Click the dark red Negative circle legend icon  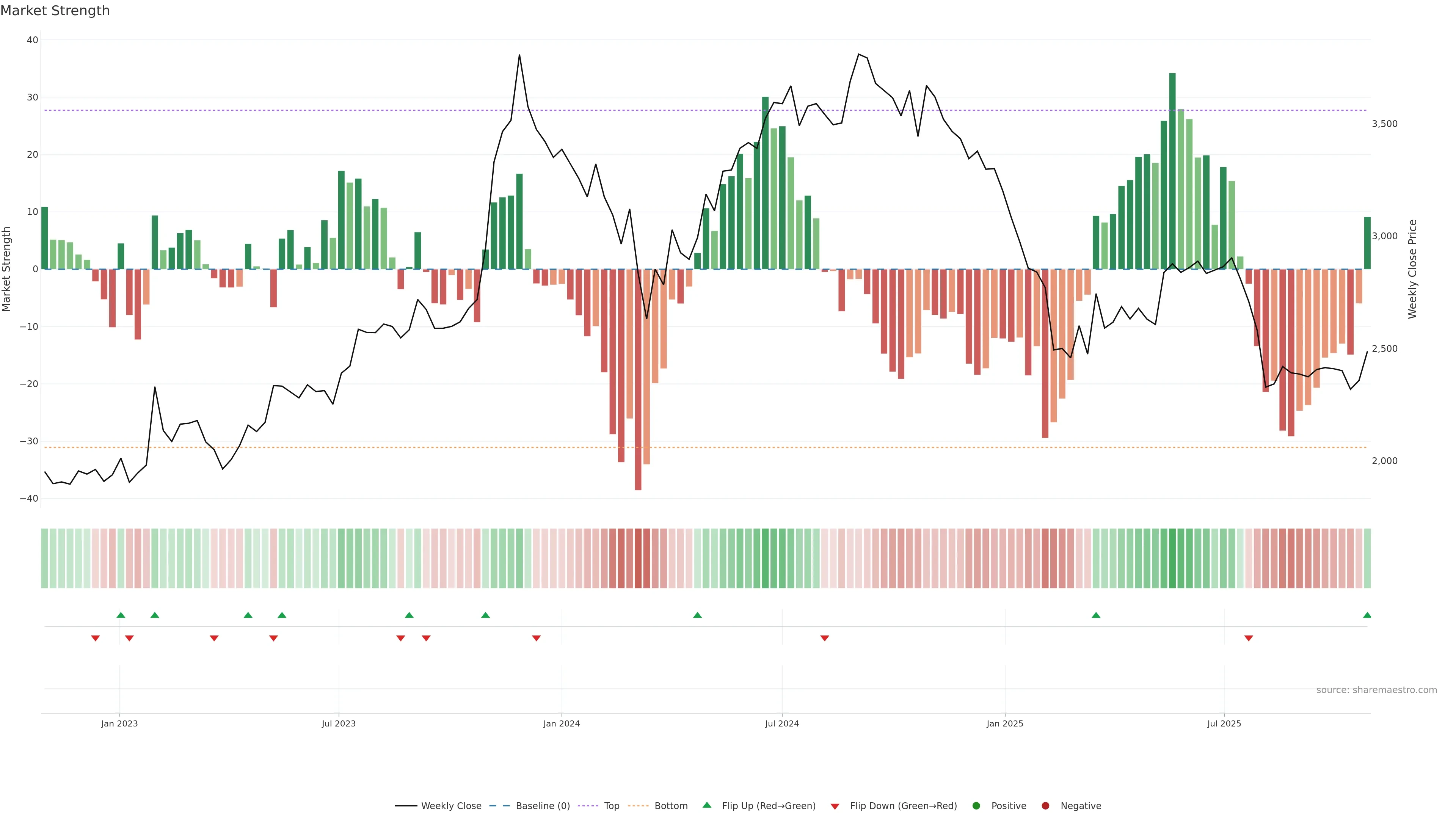[x=1045, y=805]
